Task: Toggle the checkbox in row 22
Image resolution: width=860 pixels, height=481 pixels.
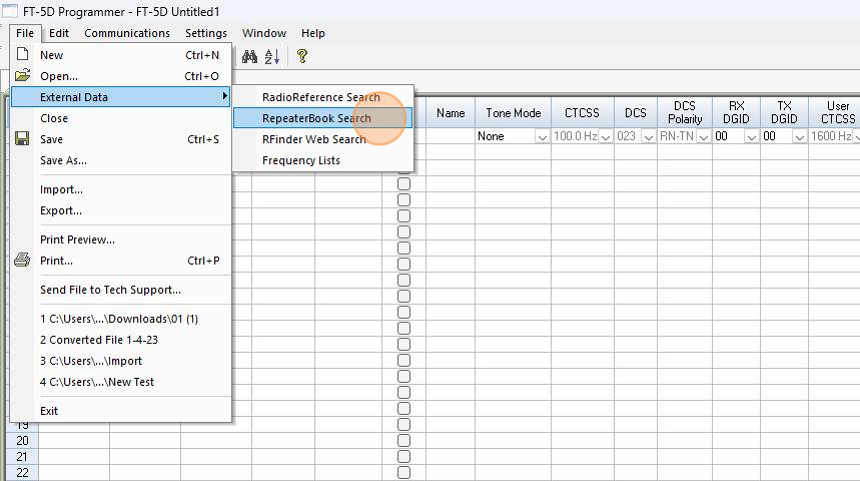Action: tap(404, 472)
